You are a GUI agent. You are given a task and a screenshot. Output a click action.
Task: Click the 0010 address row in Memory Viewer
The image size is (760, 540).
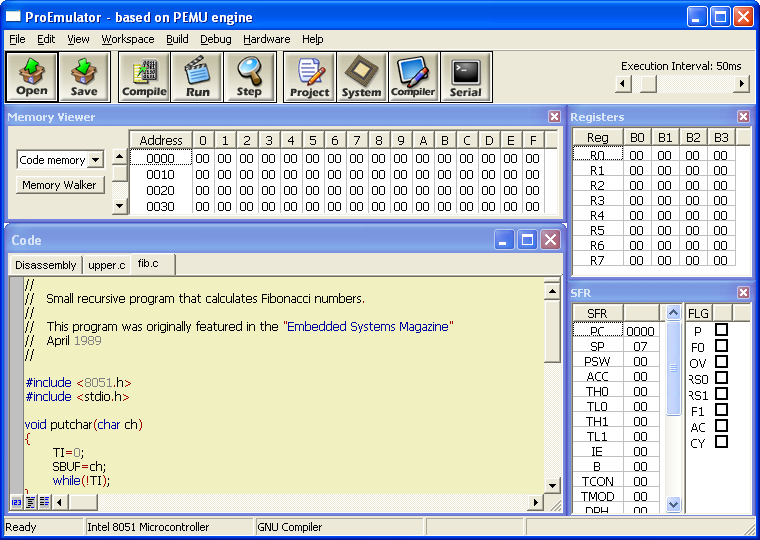tap(336, 175)
